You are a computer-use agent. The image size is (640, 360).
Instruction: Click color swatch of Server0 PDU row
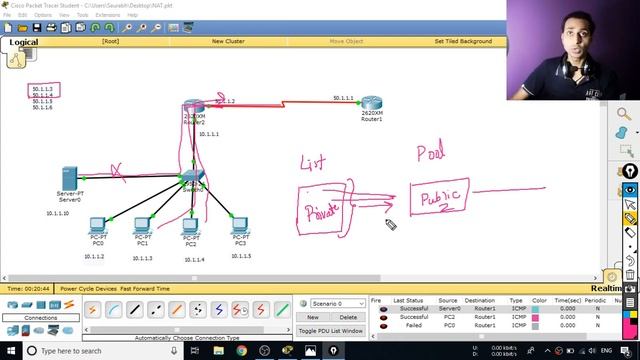[x=535, y=309]
